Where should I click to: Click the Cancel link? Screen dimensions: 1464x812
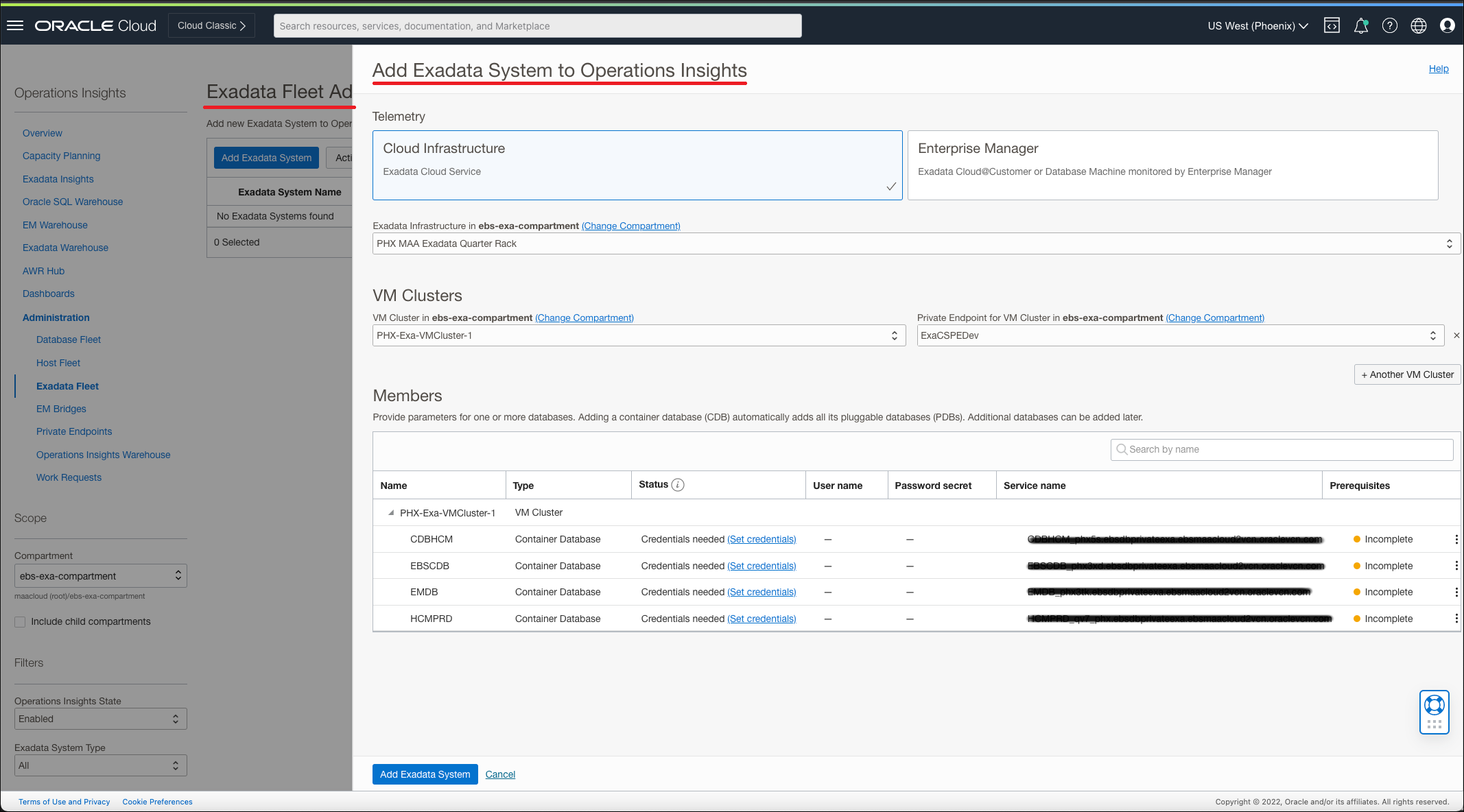500,774
